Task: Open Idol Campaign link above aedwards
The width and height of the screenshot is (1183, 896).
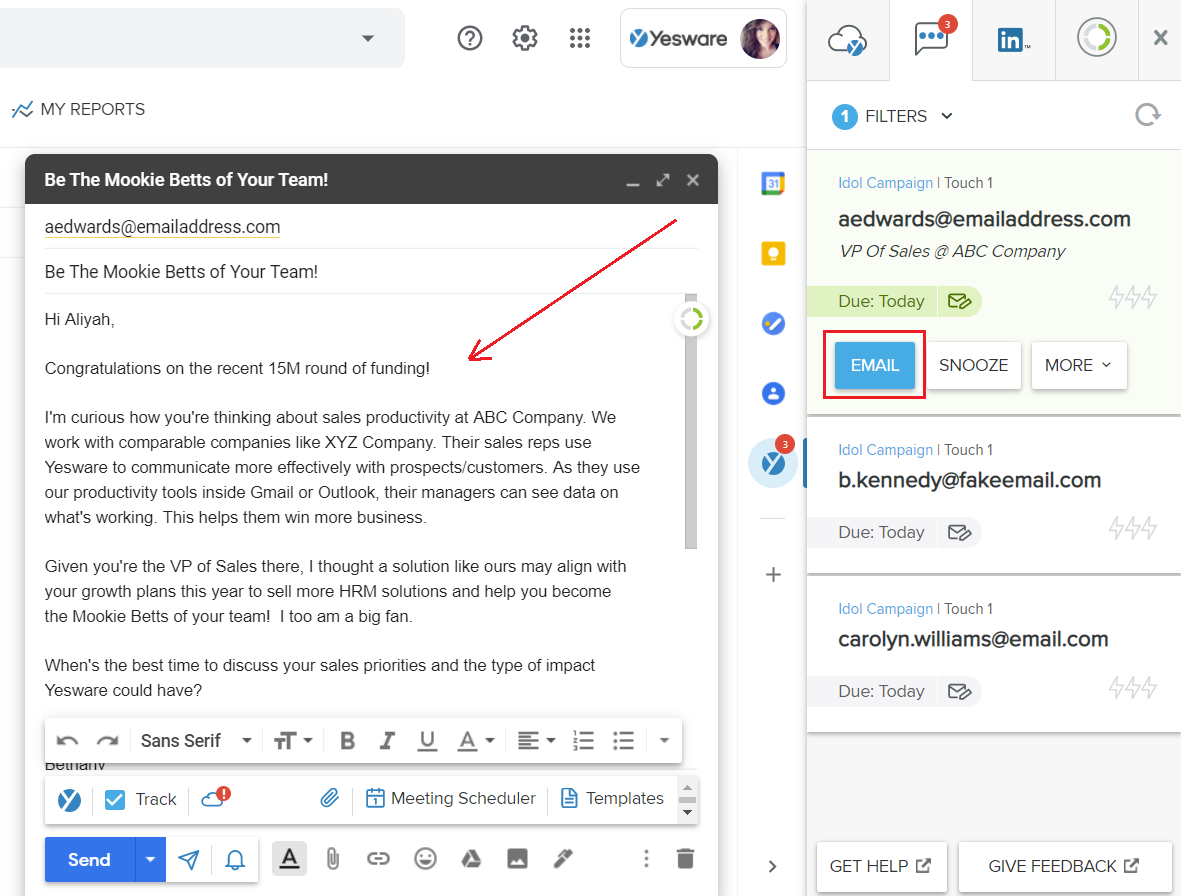Action: tap(886, 183)
